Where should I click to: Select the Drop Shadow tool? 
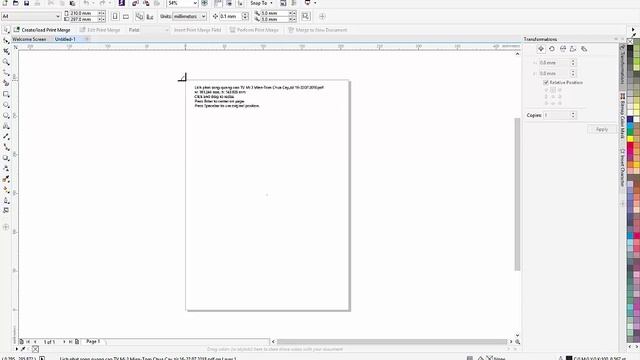click(6, 158)
